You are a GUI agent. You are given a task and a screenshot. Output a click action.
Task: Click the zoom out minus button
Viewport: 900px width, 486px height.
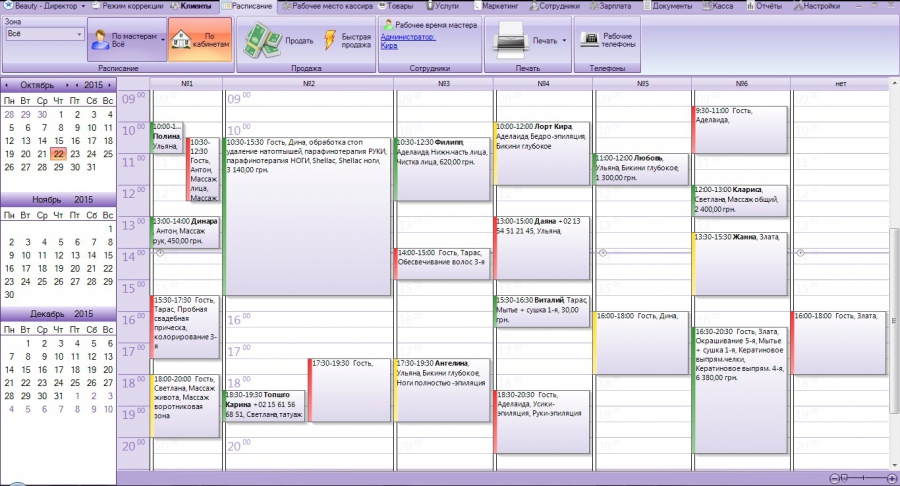tap(834, 478)
